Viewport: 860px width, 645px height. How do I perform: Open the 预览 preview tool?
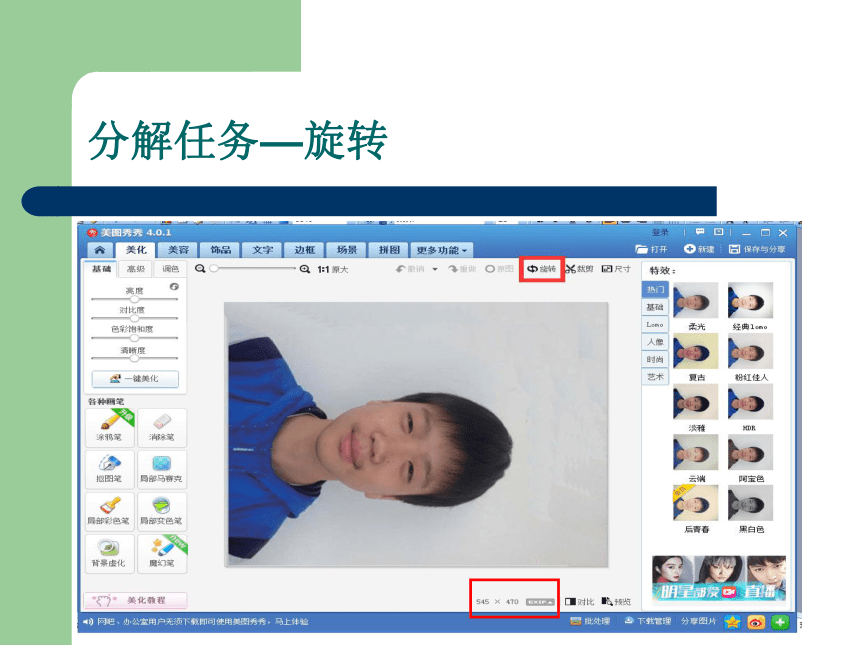(616, 602)
